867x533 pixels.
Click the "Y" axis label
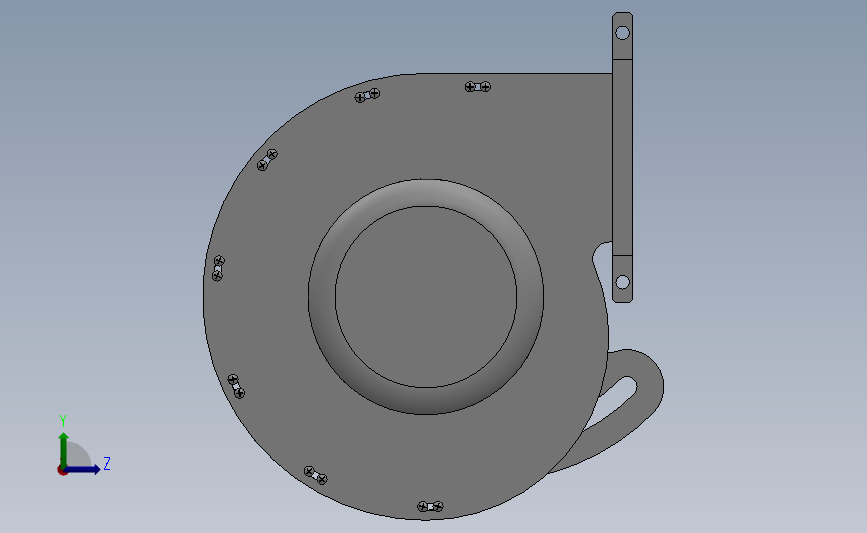63,421
